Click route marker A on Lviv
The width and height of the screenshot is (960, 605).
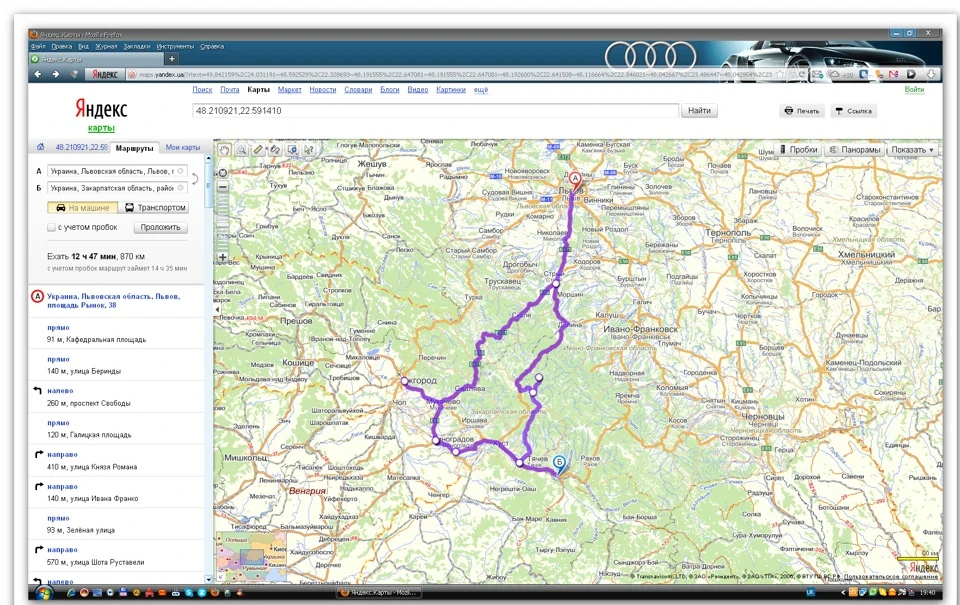coord(575,179)
